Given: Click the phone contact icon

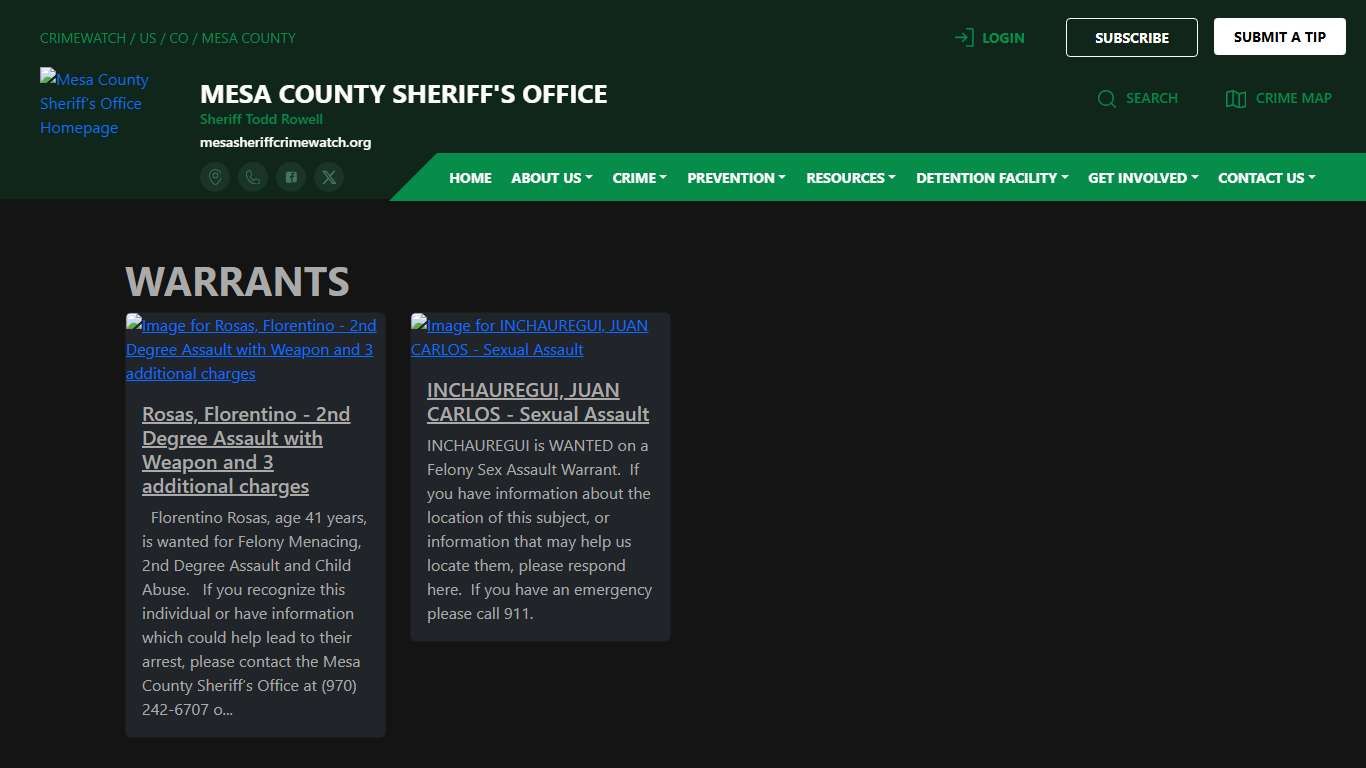Looking at the screenshot, I should (252, 176).
